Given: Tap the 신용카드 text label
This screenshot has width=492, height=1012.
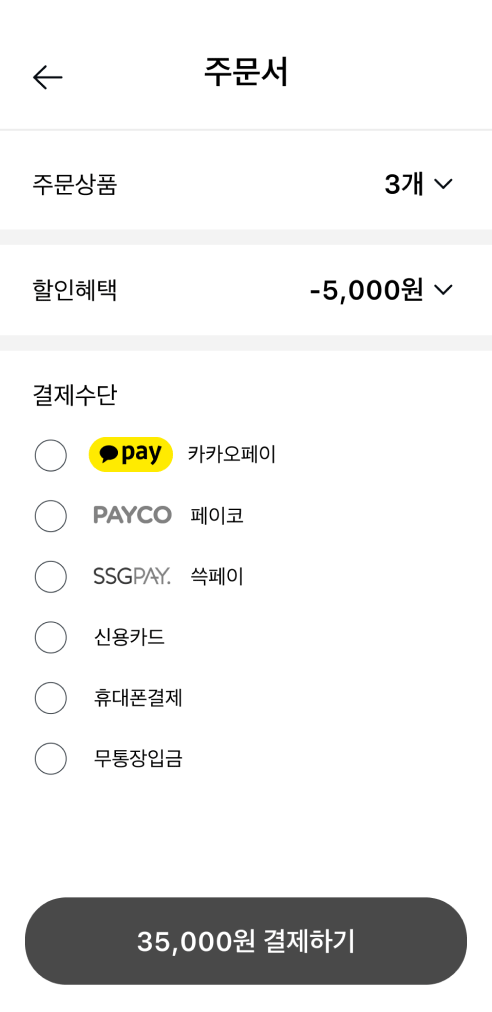Looking at the screenshot, I should click(x=129, y=637).
